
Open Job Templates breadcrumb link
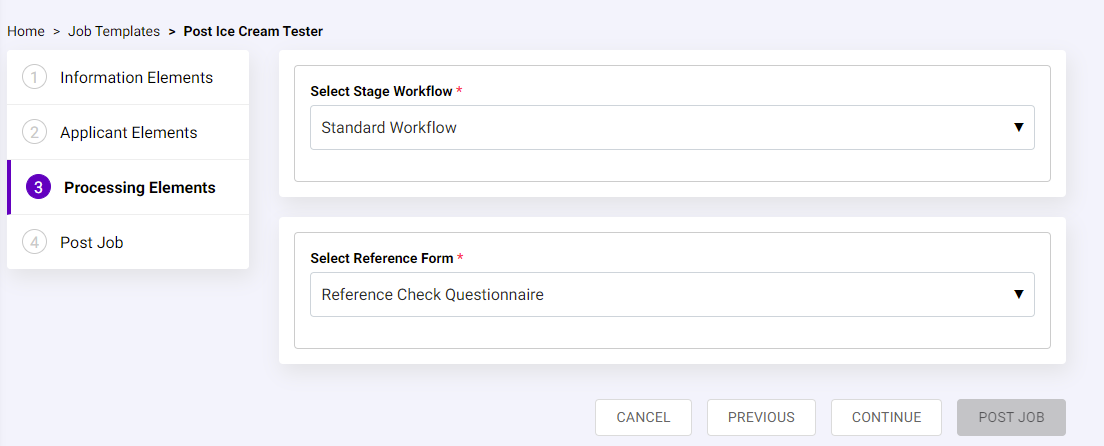click(114, 32)
